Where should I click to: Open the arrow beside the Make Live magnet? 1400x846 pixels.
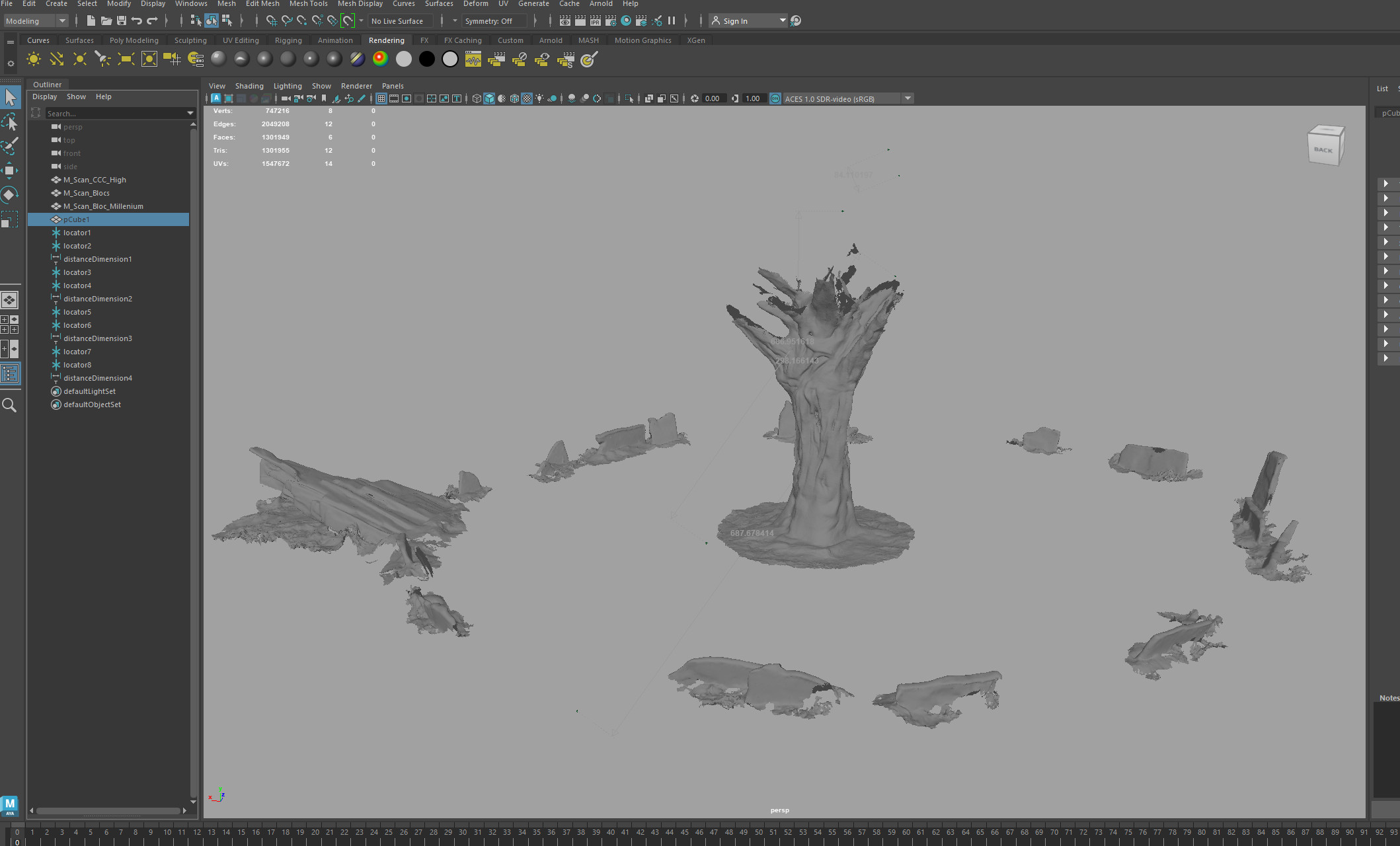coord(361,21)
